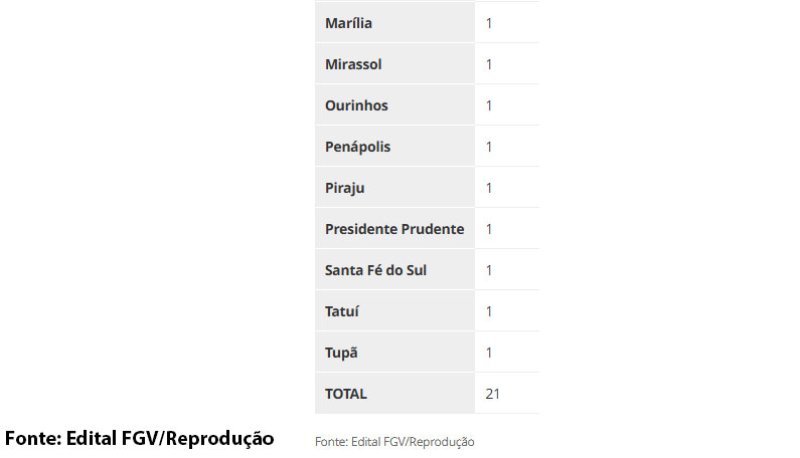Click the value 1 next to Marília
The image size is (800, 458).
[x=489, y=23]
